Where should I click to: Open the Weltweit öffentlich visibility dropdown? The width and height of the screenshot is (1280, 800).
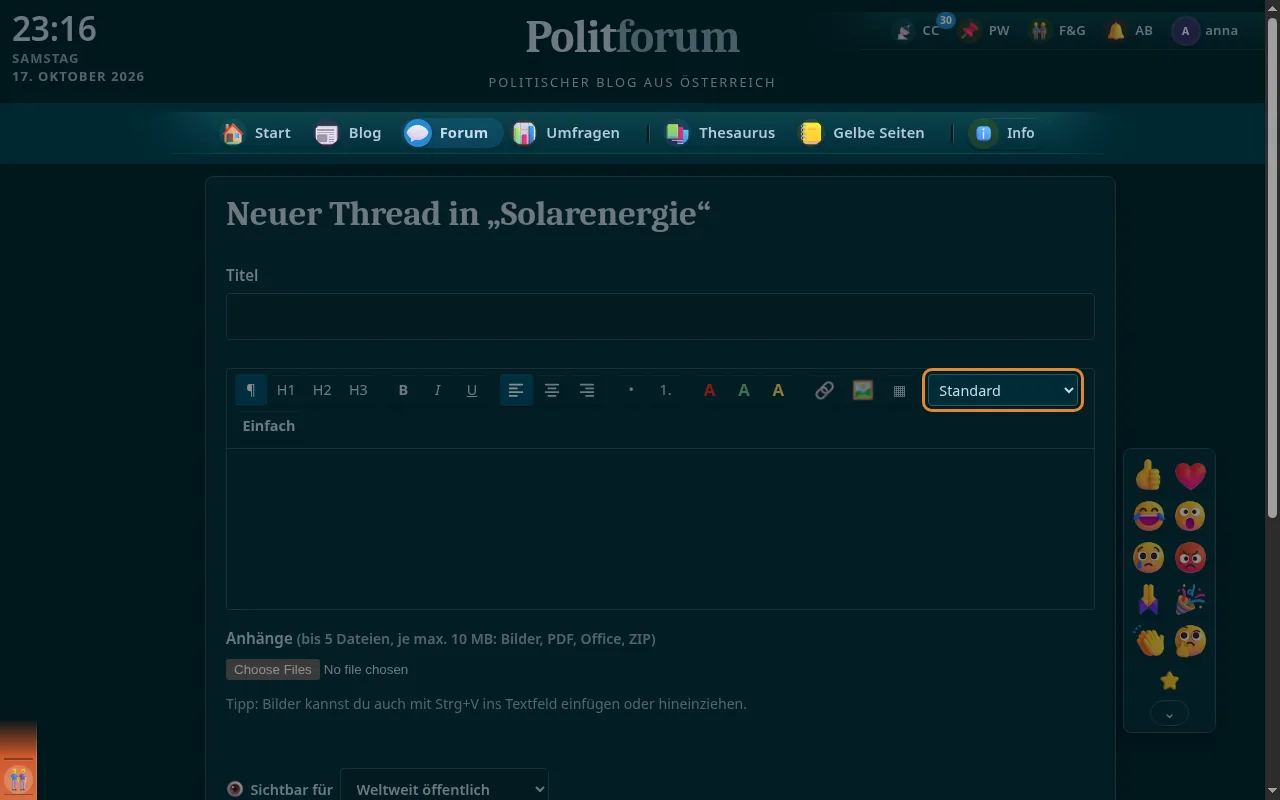[x=444, y=789]
